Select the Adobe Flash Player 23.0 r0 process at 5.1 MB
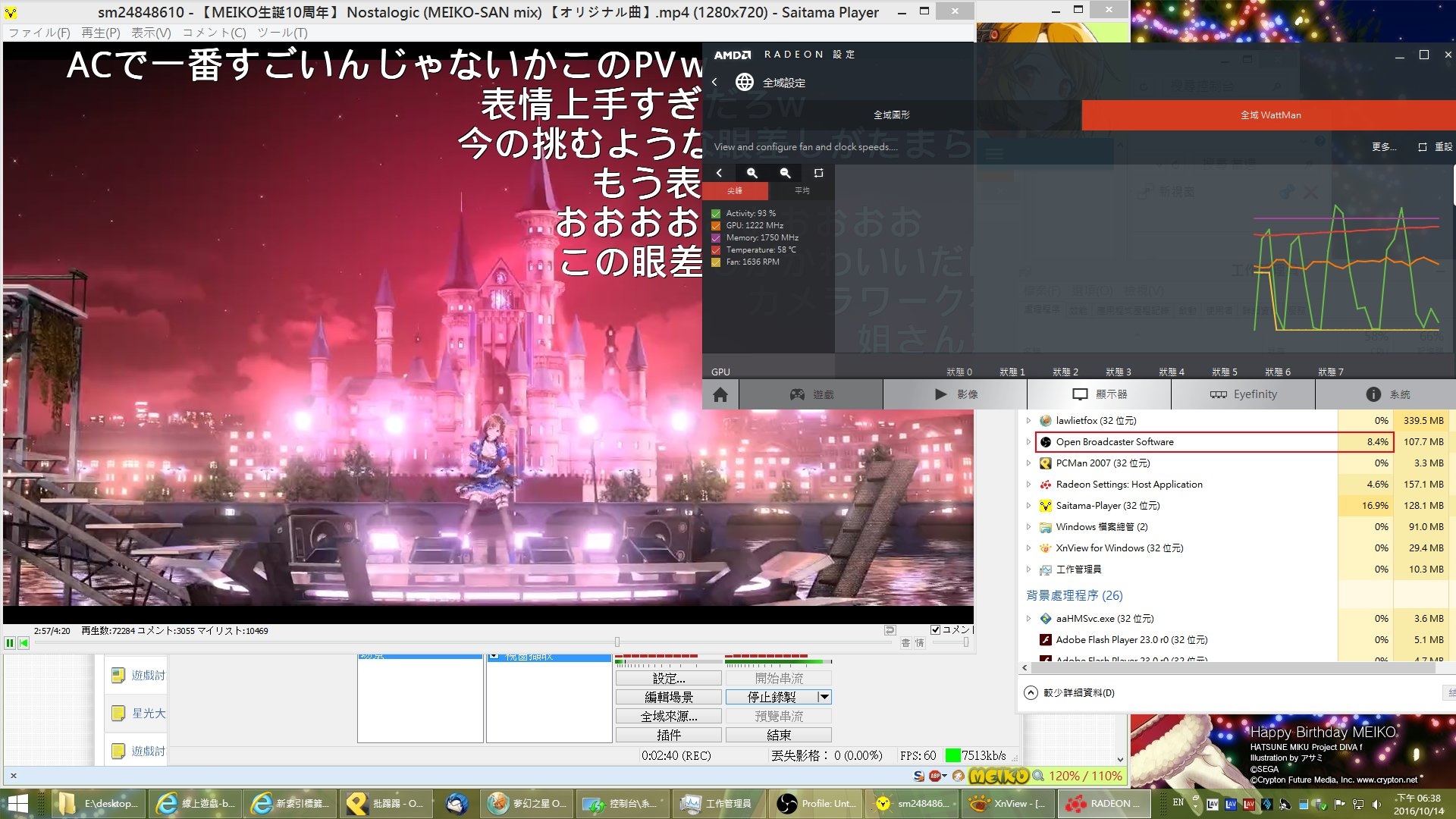 pyautogui.click(x=1236, y=640)
